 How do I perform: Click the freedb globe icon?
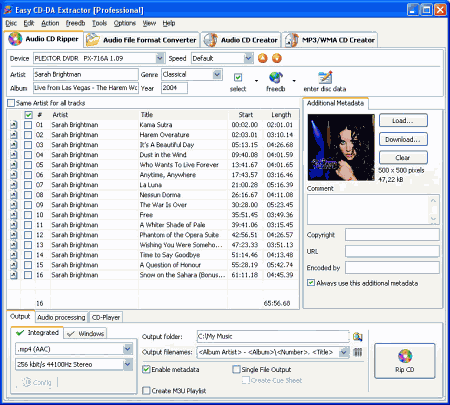[x=276, y=78]
